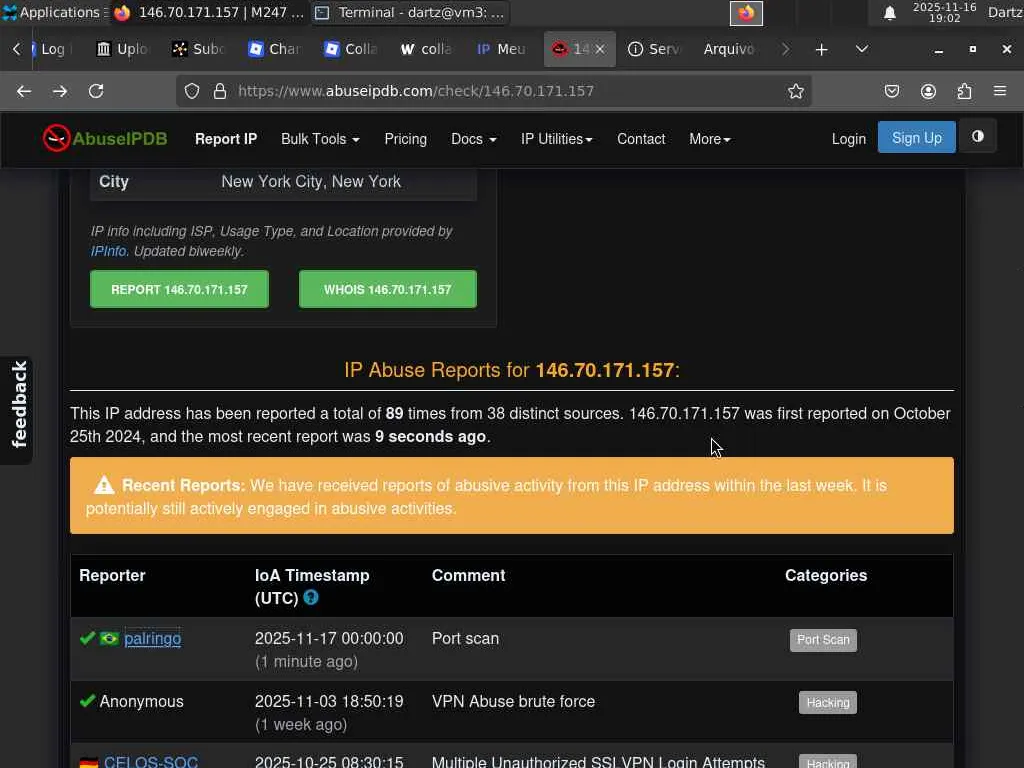Click 'VPN Abuse brute force' comment
Viewport: 1024px width, 768px height.
click(x=513, y=701)
